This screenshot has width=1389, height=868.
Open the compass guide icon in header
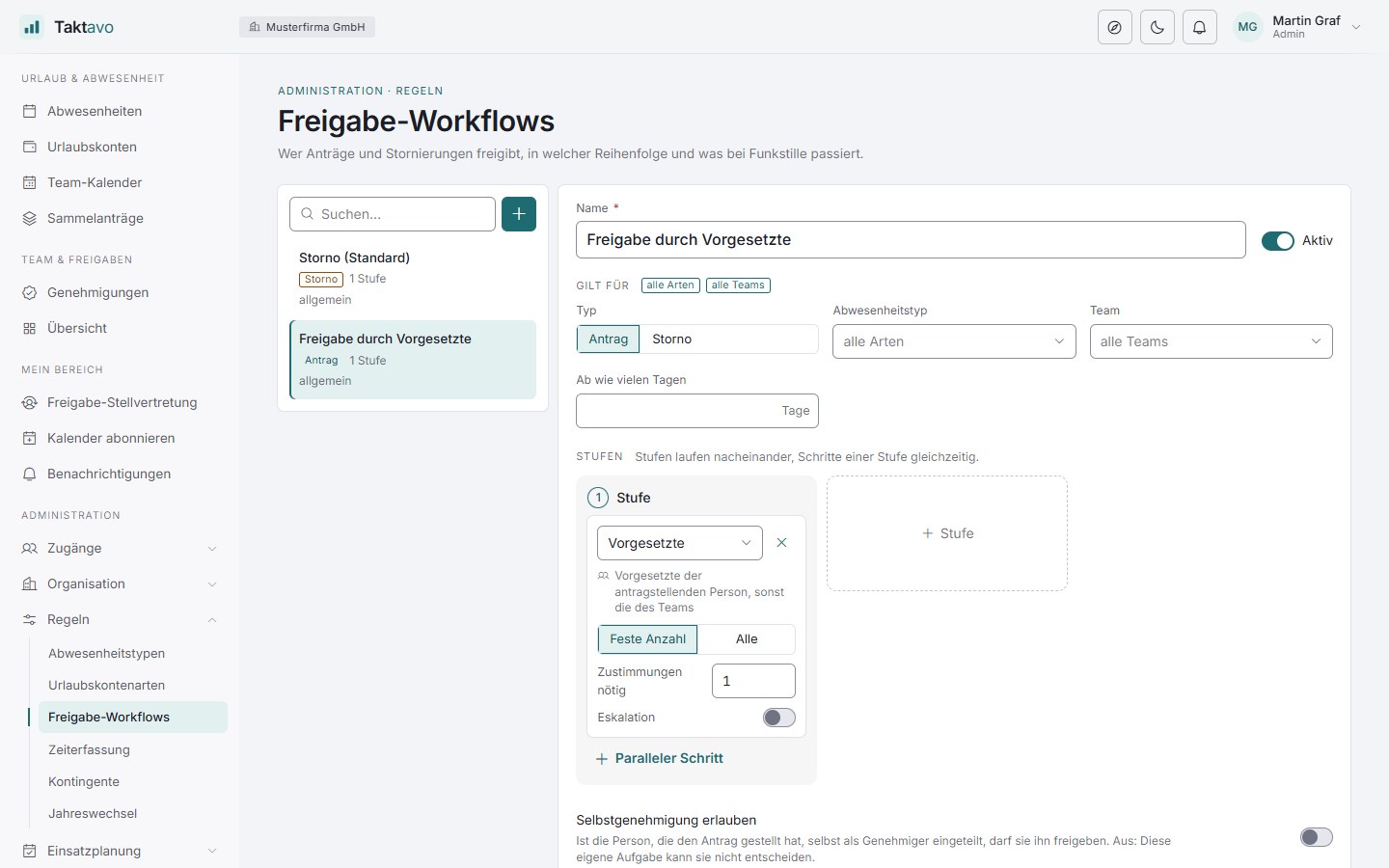1115,27
